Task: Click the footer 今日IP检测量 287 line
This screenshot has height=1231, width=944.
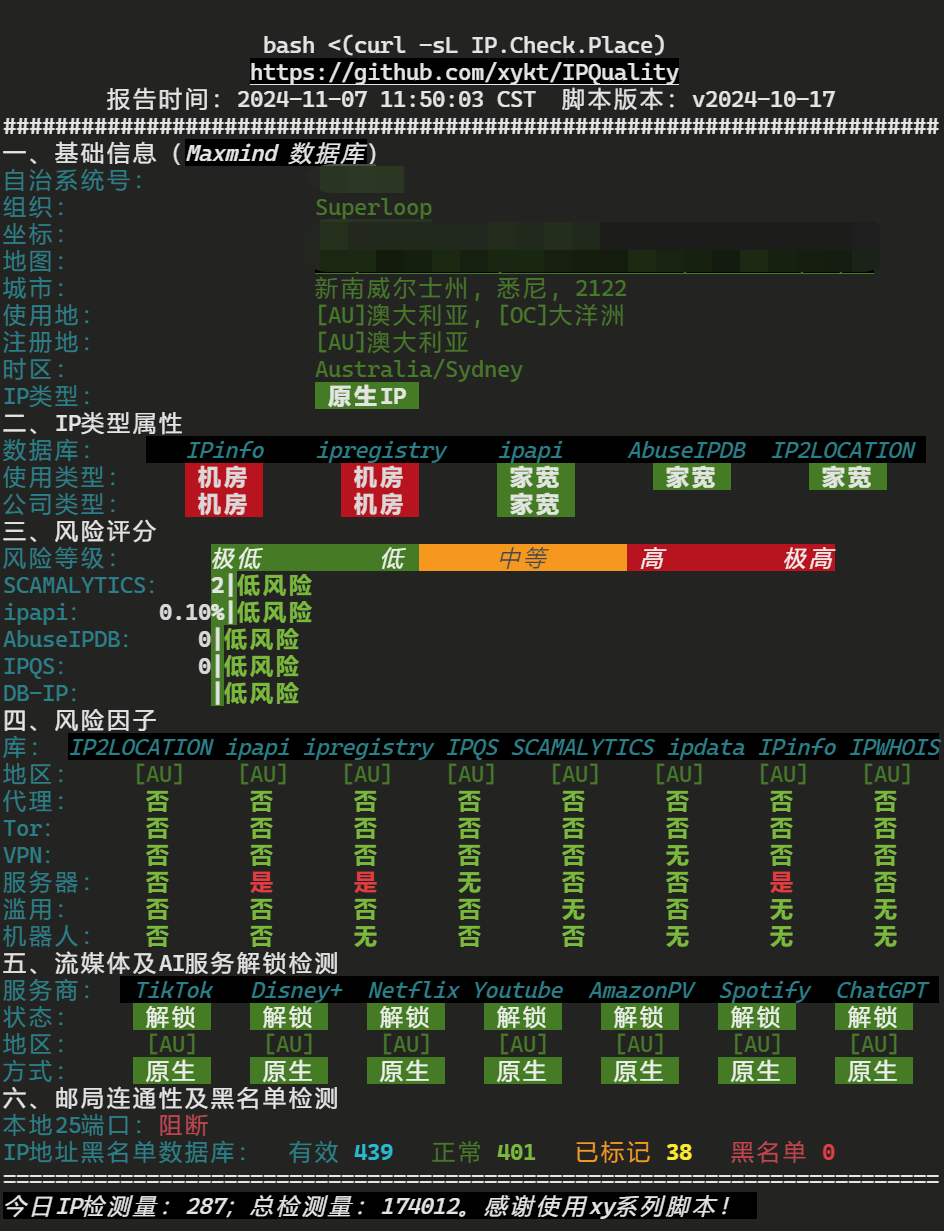Action: pyautogui.click(x=379, y=1206)
